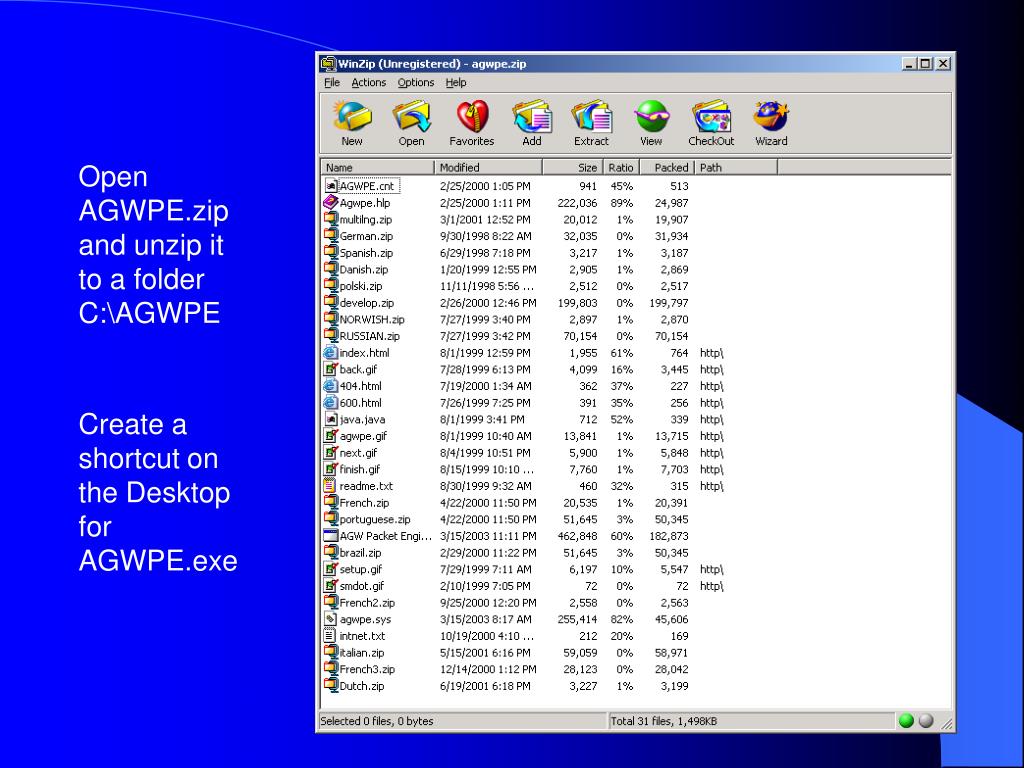This screenshot has width=1024, height=768.
Task: Select the Dutch.zip archive icon
Action: point(330,686)
